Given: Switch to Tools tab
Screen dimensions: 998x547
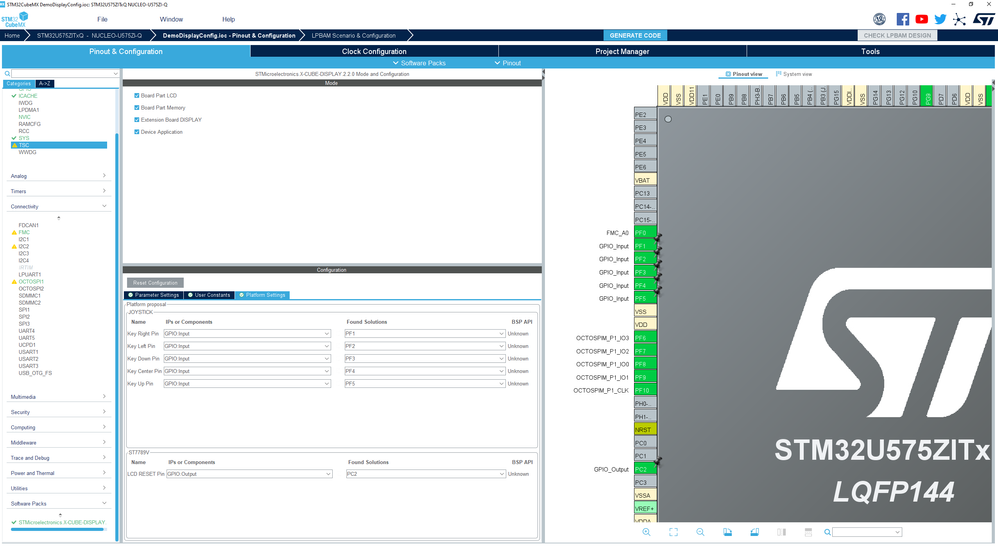Looking at the screenshot, I should (x=870, y=52).
